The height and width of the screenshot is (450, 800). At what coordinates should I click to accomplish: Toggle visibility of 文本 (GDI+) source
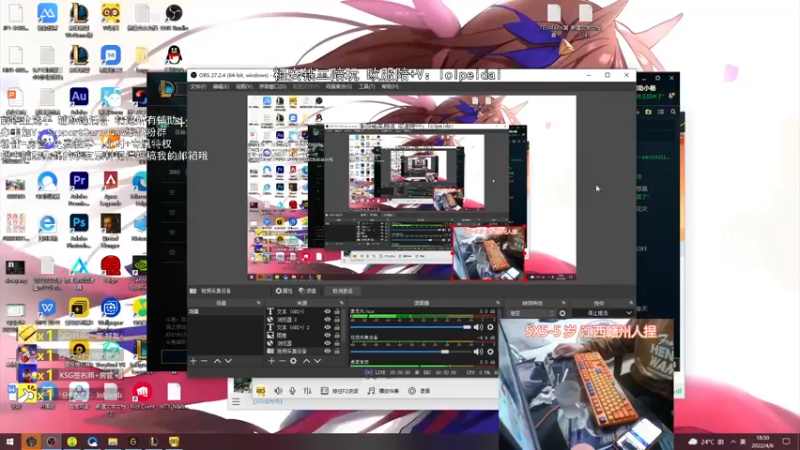[328, 311]
